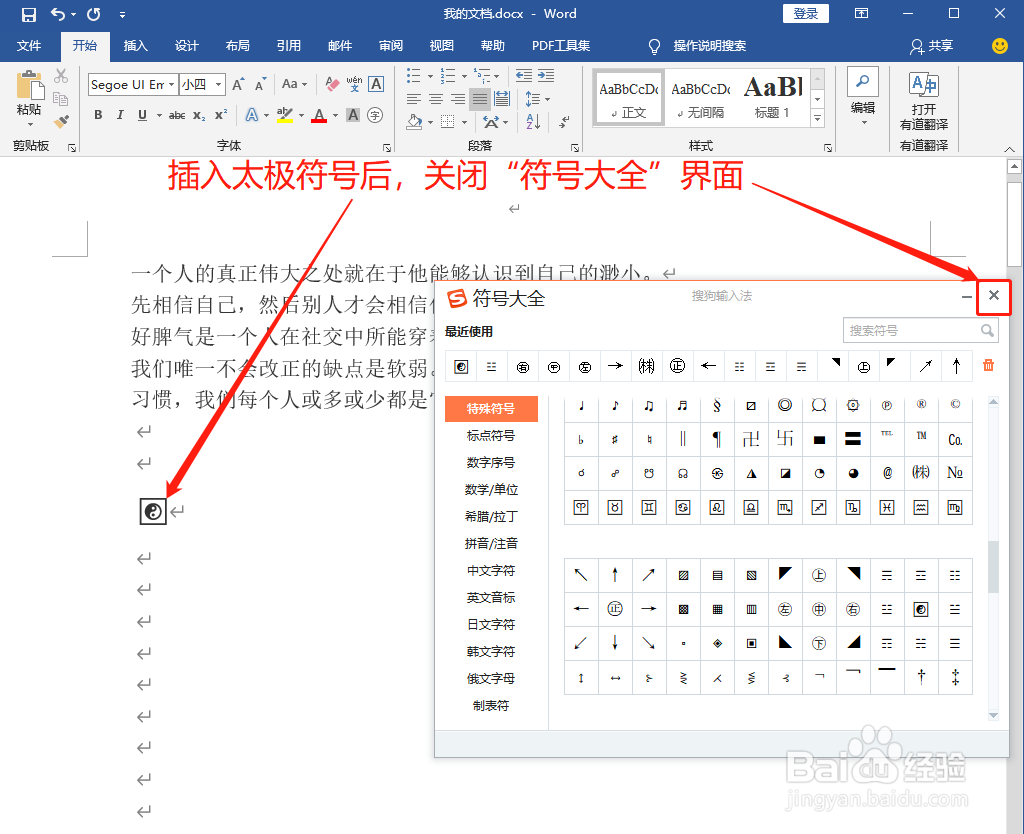Toggle Italic formatting
1024x834 pixels.
tap(120, 116)
